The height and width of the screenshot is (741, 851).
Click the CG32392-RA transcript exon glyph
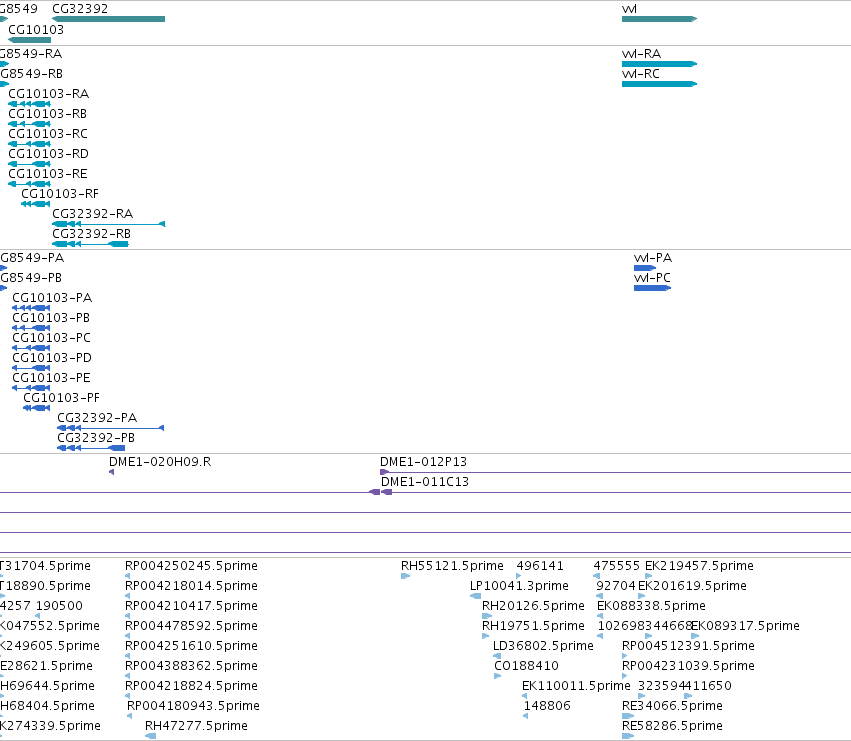(109, 224)
